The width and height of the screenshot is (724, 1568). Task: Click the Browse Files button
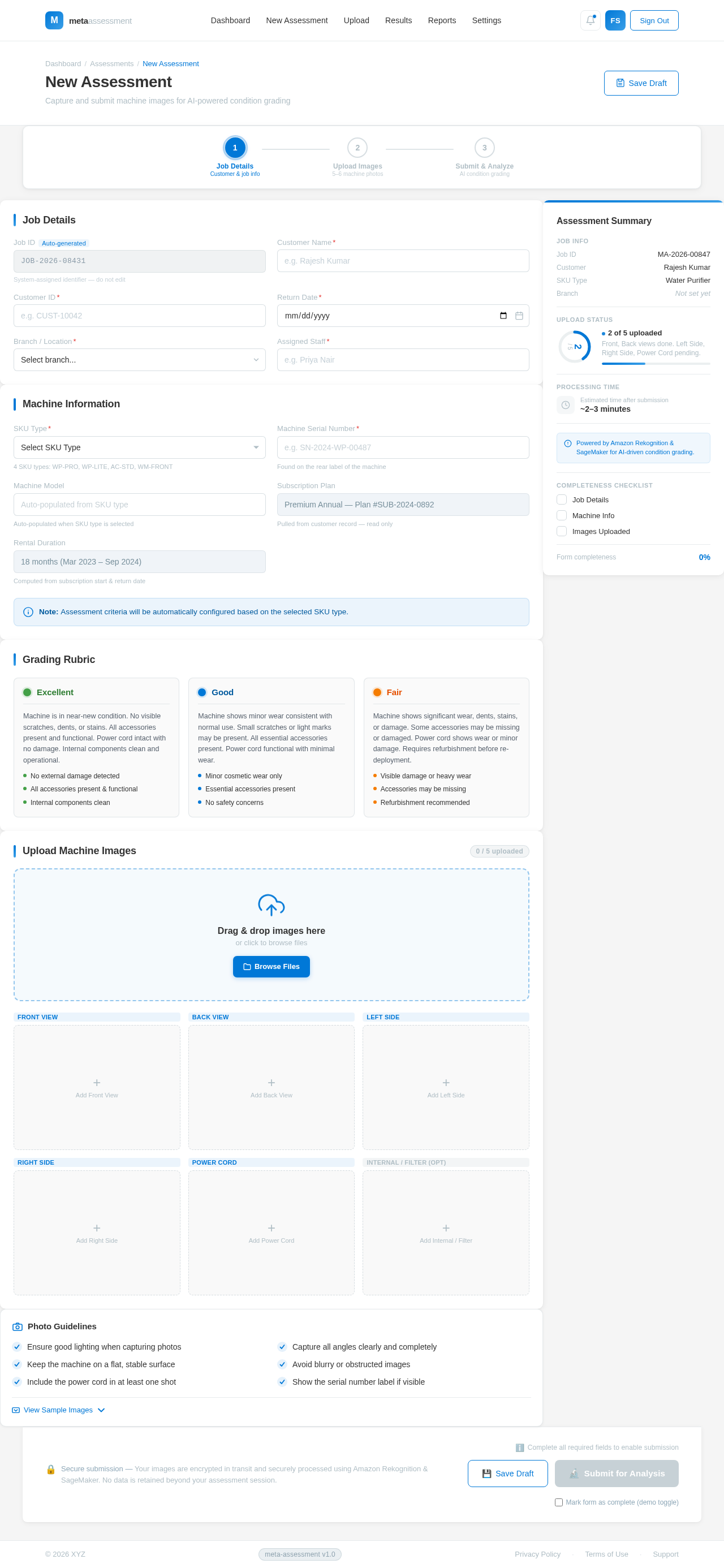pos(271,967)
